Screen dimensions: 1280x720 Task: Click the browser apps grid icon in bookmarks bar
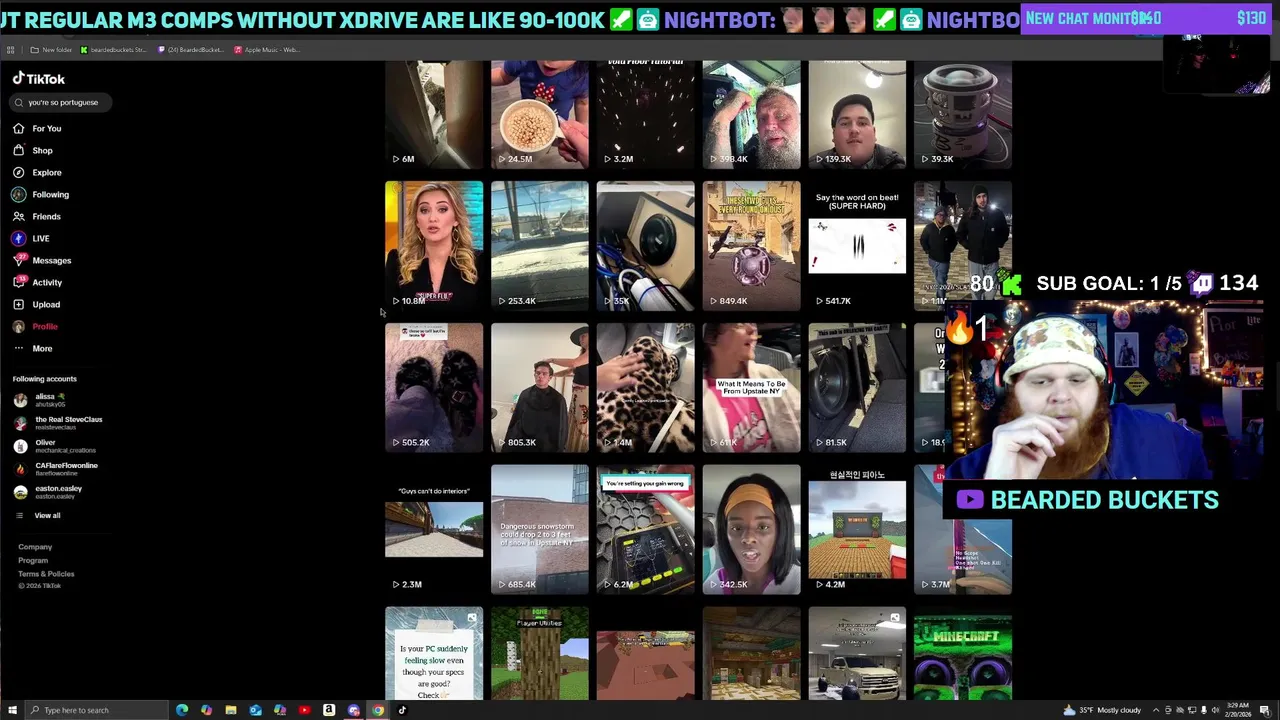[x=10, y=49]
